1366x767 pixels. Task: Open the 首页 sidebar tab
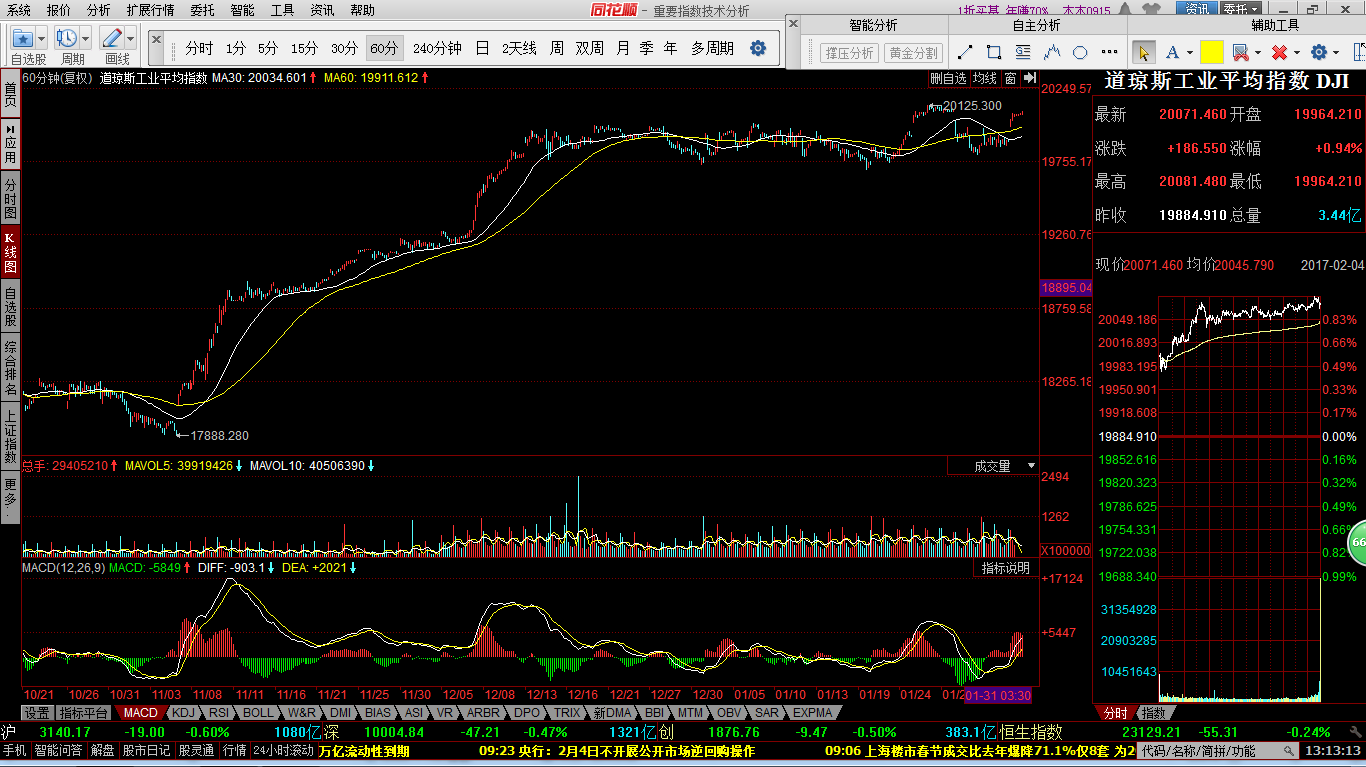click(10, 95)
